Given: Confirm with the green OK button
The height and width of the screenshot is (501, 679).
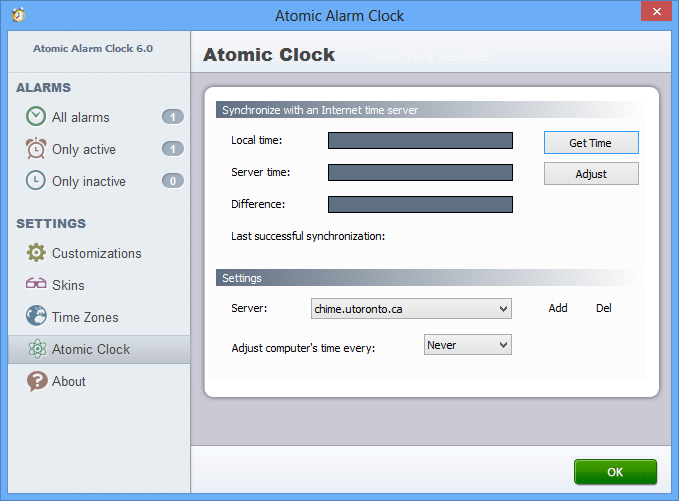Looking at the screenshot, I should 615,472.
